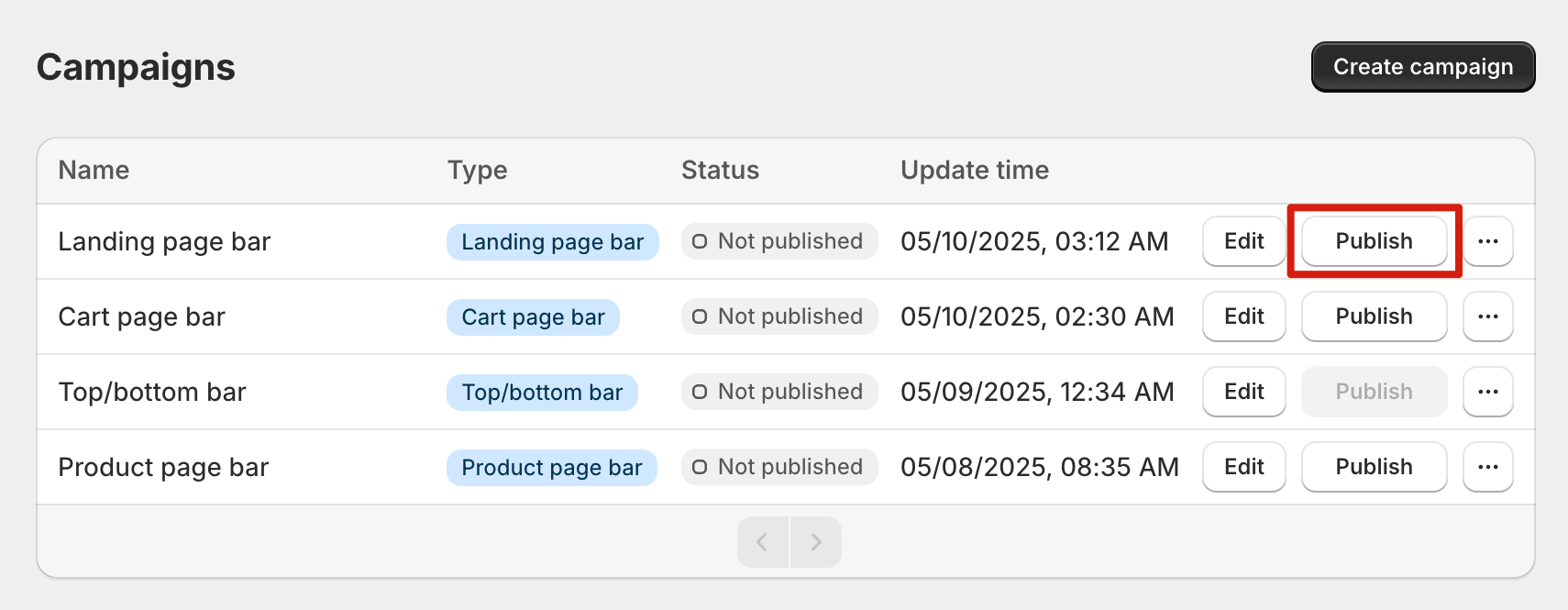Click update time 05/10/2025, 02:30 AM
The image size is (1568, 610).
(x=1037, y=316)
